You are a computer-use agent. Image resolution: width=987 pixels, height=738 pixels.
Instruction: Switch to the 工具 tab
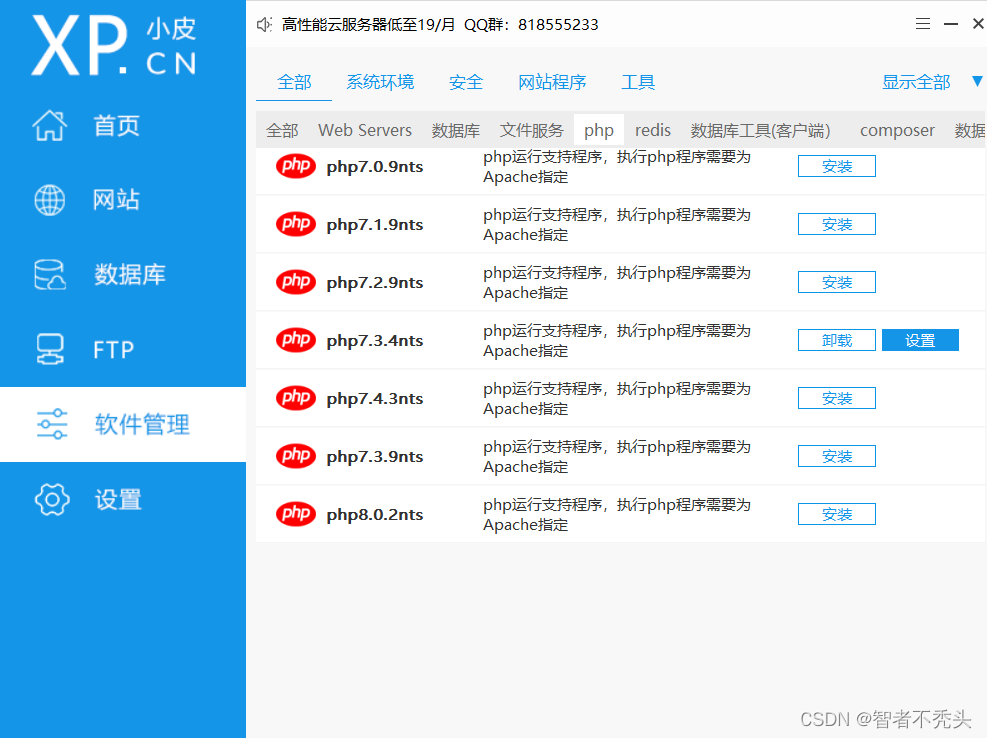(638, 82)
